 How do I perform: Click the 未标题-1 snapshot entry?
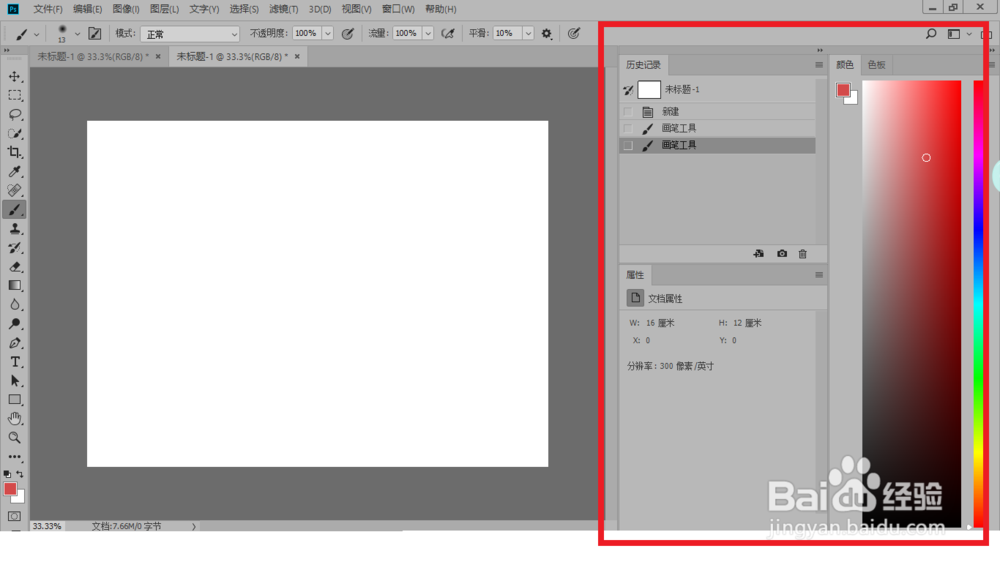[x=717, y=89]
